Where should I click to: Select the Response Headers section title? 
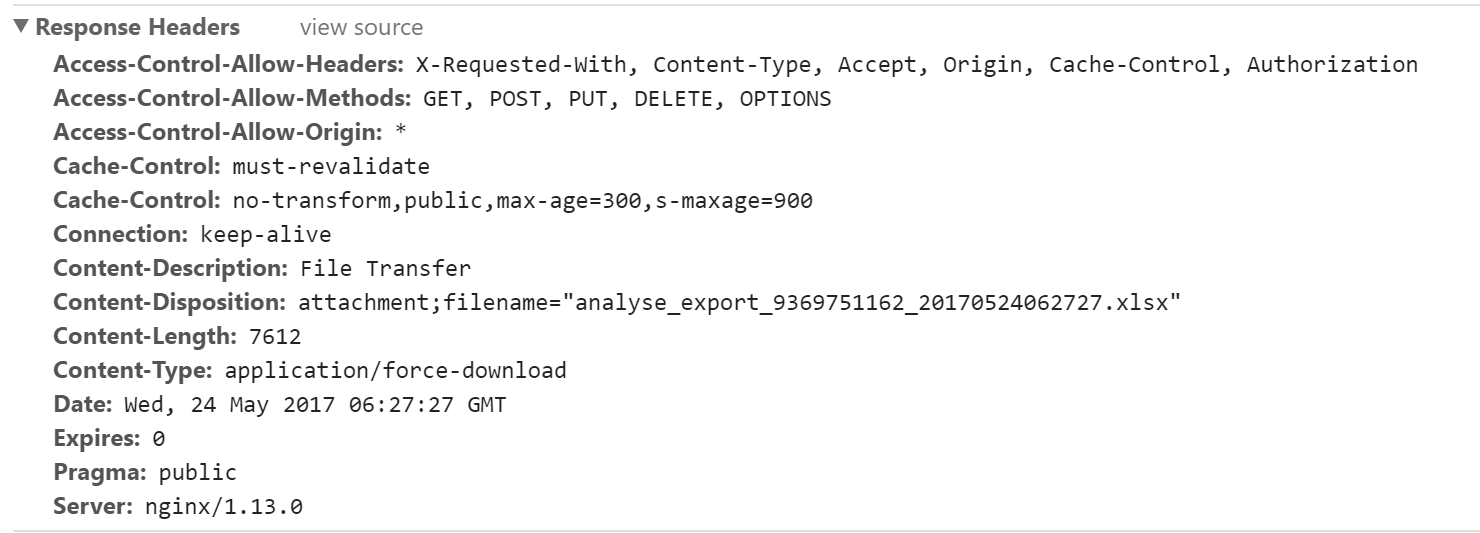pos(138,27)
